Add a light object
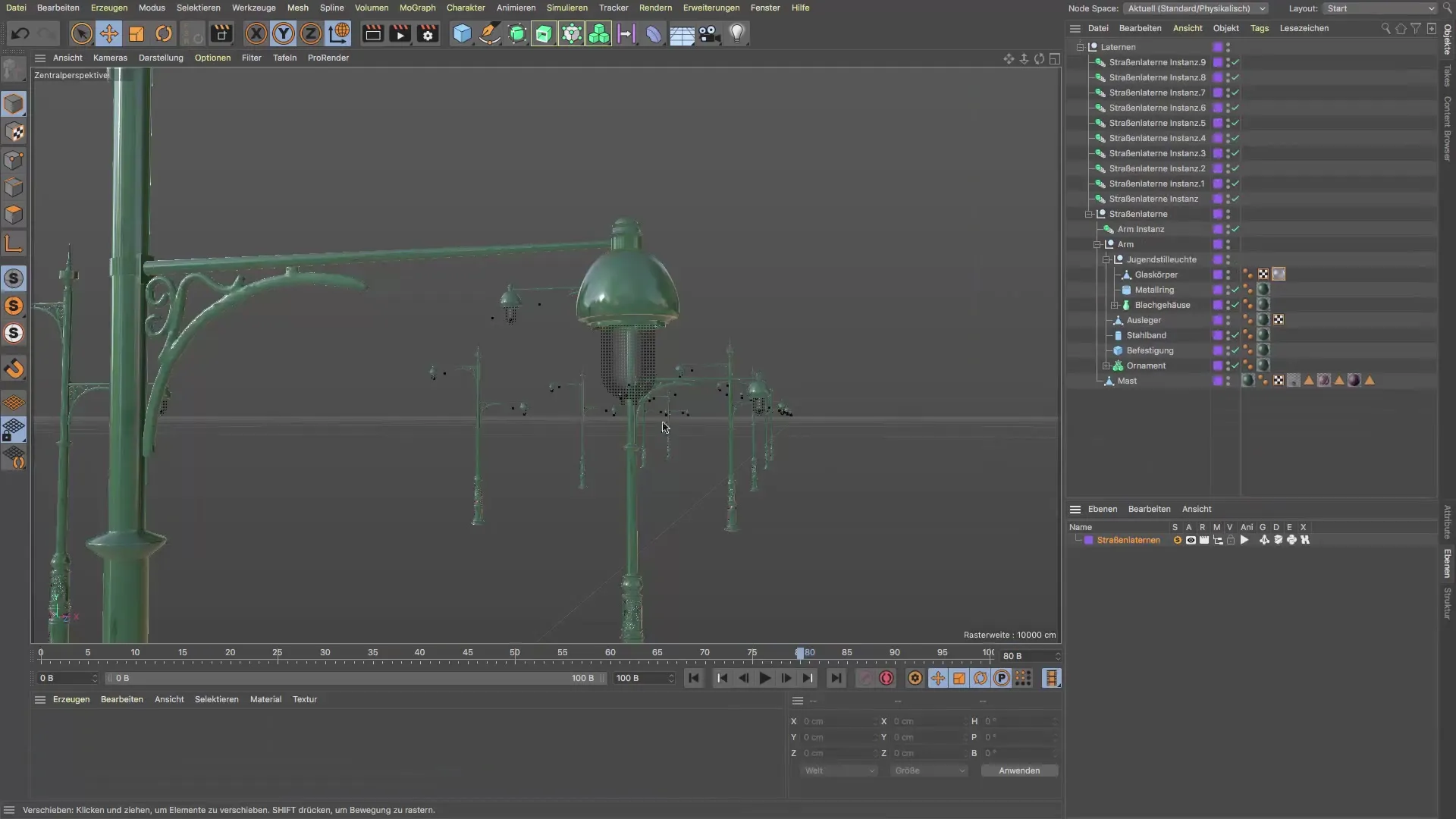Image resolution: width=1456 pixels, height=819 pixels. [x=737, y=33]
